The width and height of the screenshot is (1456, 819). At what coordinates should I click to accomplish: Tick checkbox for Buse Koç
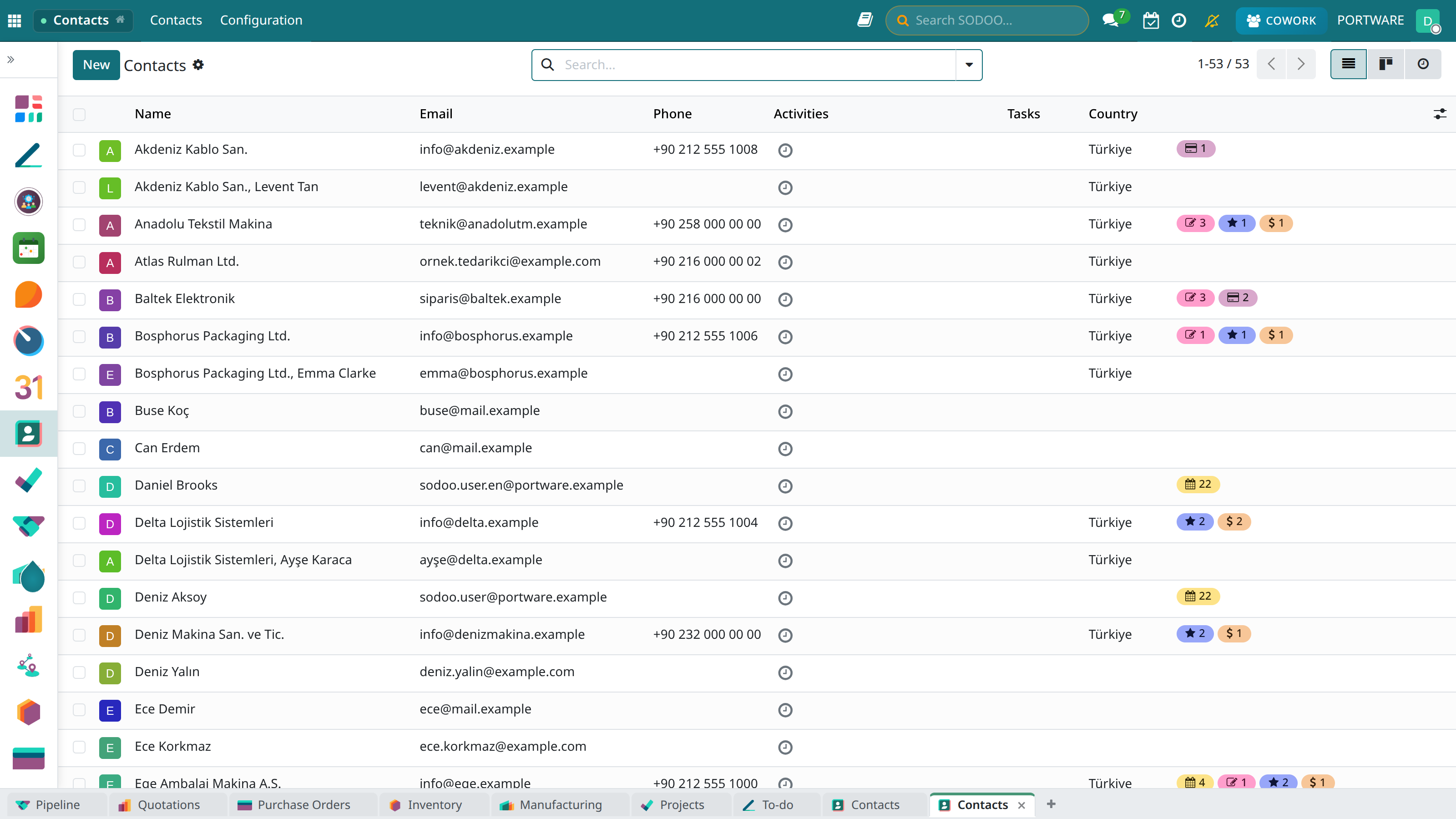(x=79, y=411)
